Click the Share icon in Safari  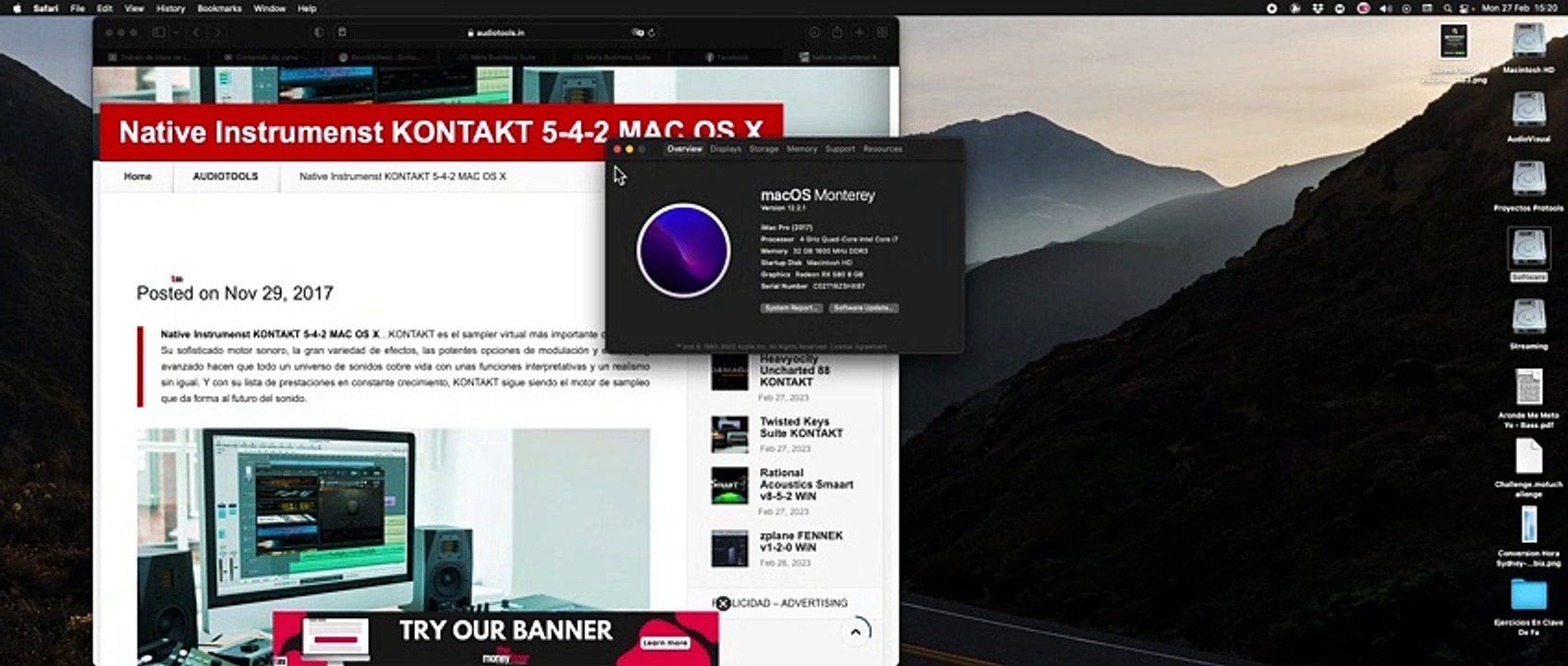837,32
